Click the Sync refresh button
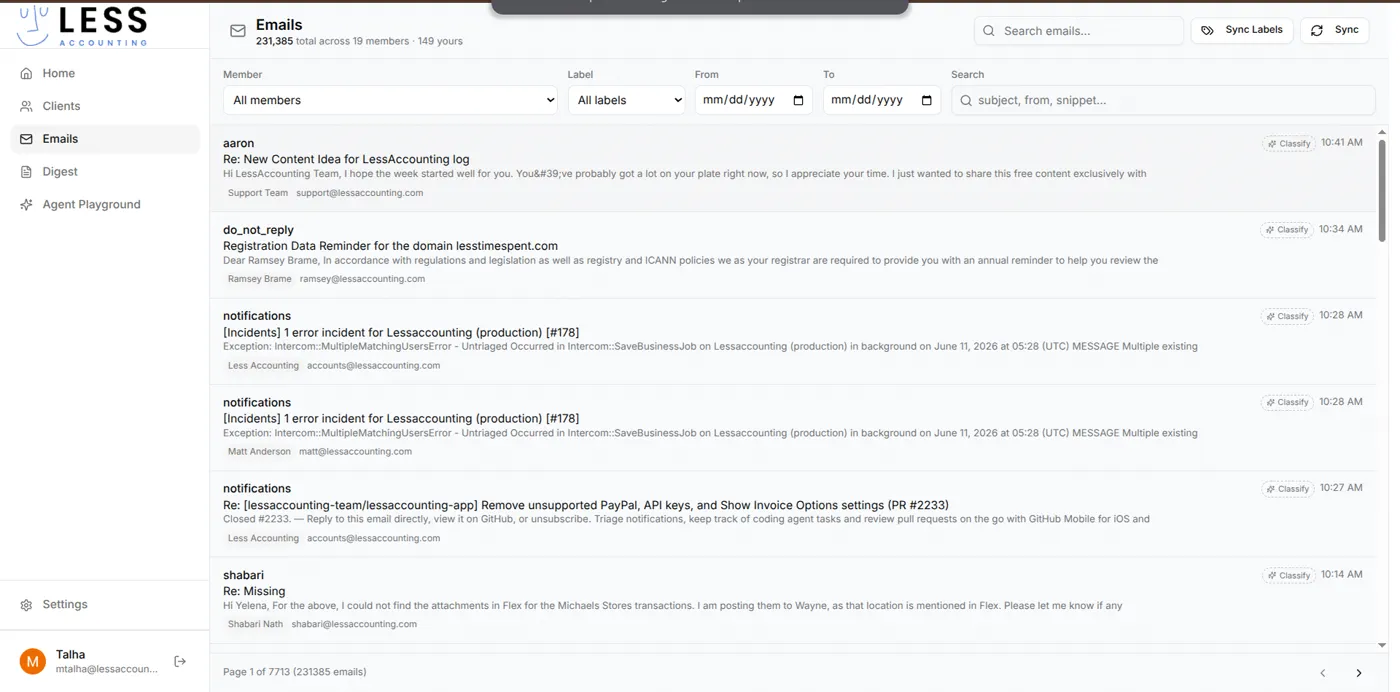1400x692 pixels. tap(1335, 30)
